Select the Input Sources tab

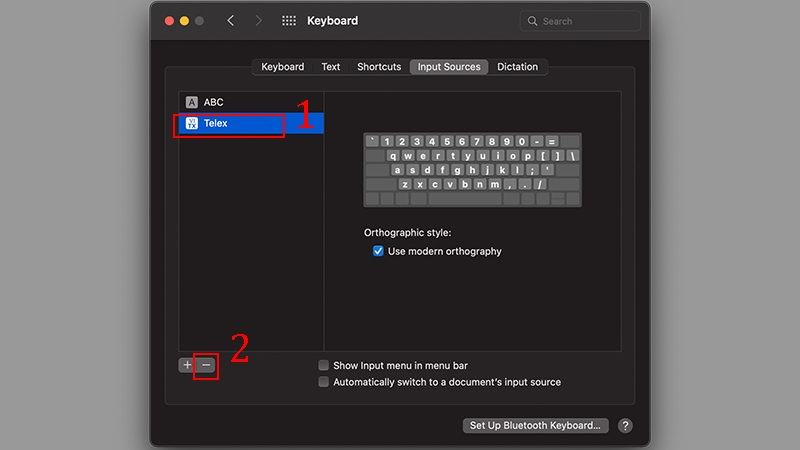(449, 67)
